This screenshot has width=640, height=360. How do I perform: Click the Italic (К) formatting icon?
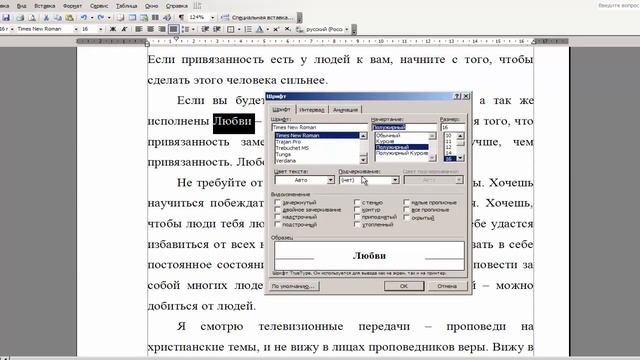coord(124,29)
